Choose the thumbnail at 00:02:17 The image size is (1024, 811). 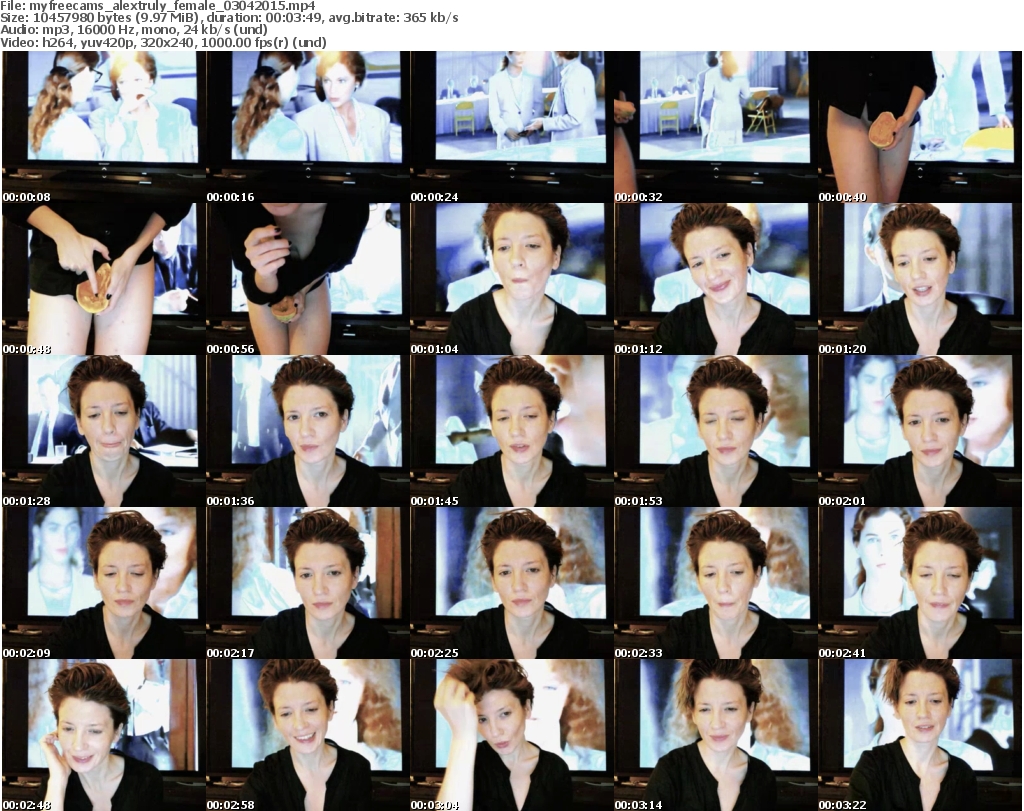coord(308,583)
